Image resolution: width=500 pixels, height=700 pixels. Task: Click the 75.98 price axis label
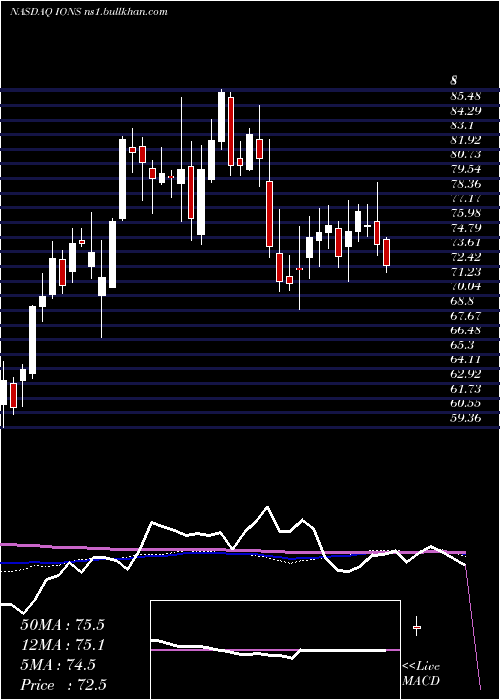[466, 213]
